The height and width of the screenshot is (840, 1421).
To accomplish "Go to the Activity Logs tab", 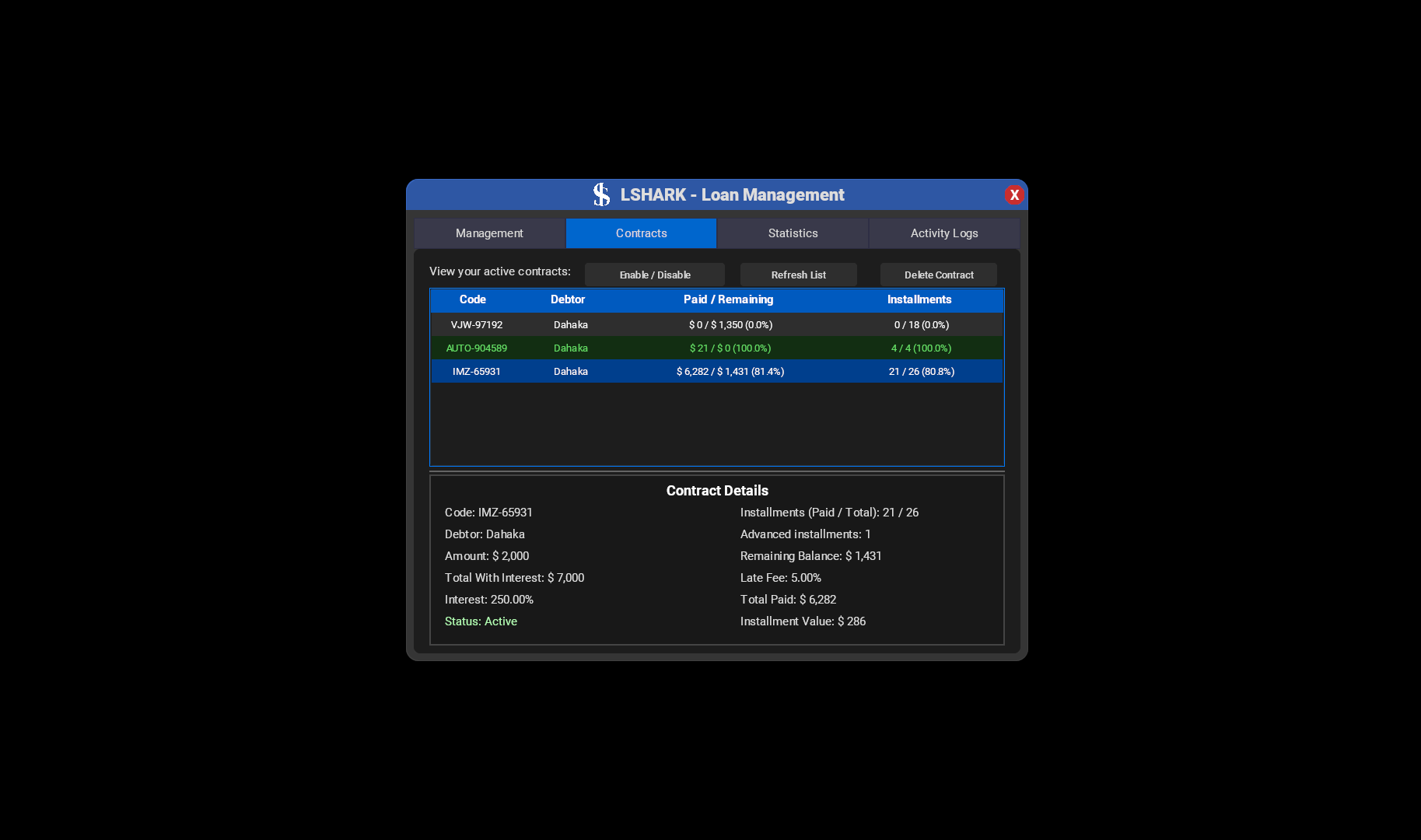I will pos(944,233).
